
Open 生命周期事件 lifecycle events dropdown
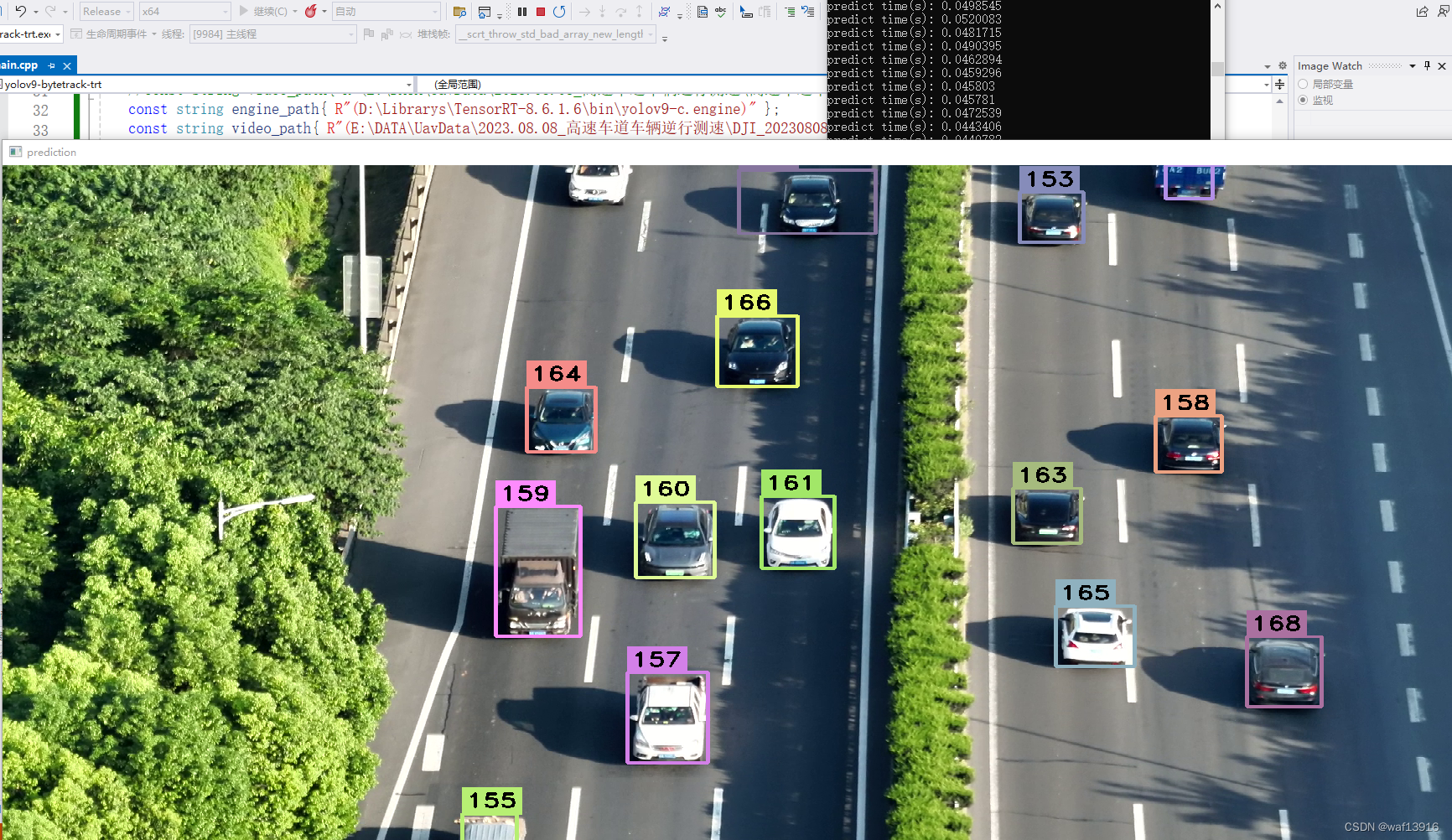click(x=116, y=34)
